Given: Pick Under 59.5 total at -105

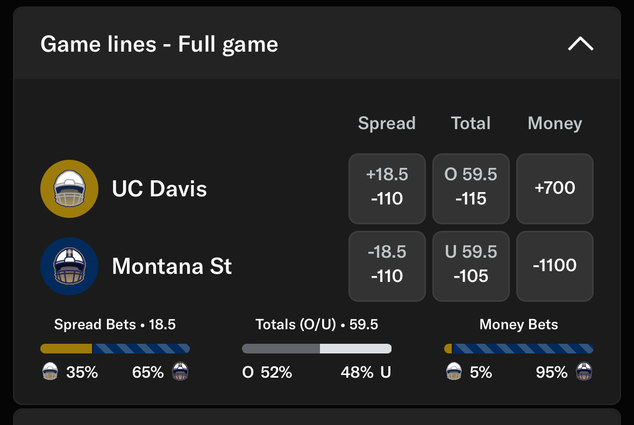Looking at the screenshot, I should (471, 266).
